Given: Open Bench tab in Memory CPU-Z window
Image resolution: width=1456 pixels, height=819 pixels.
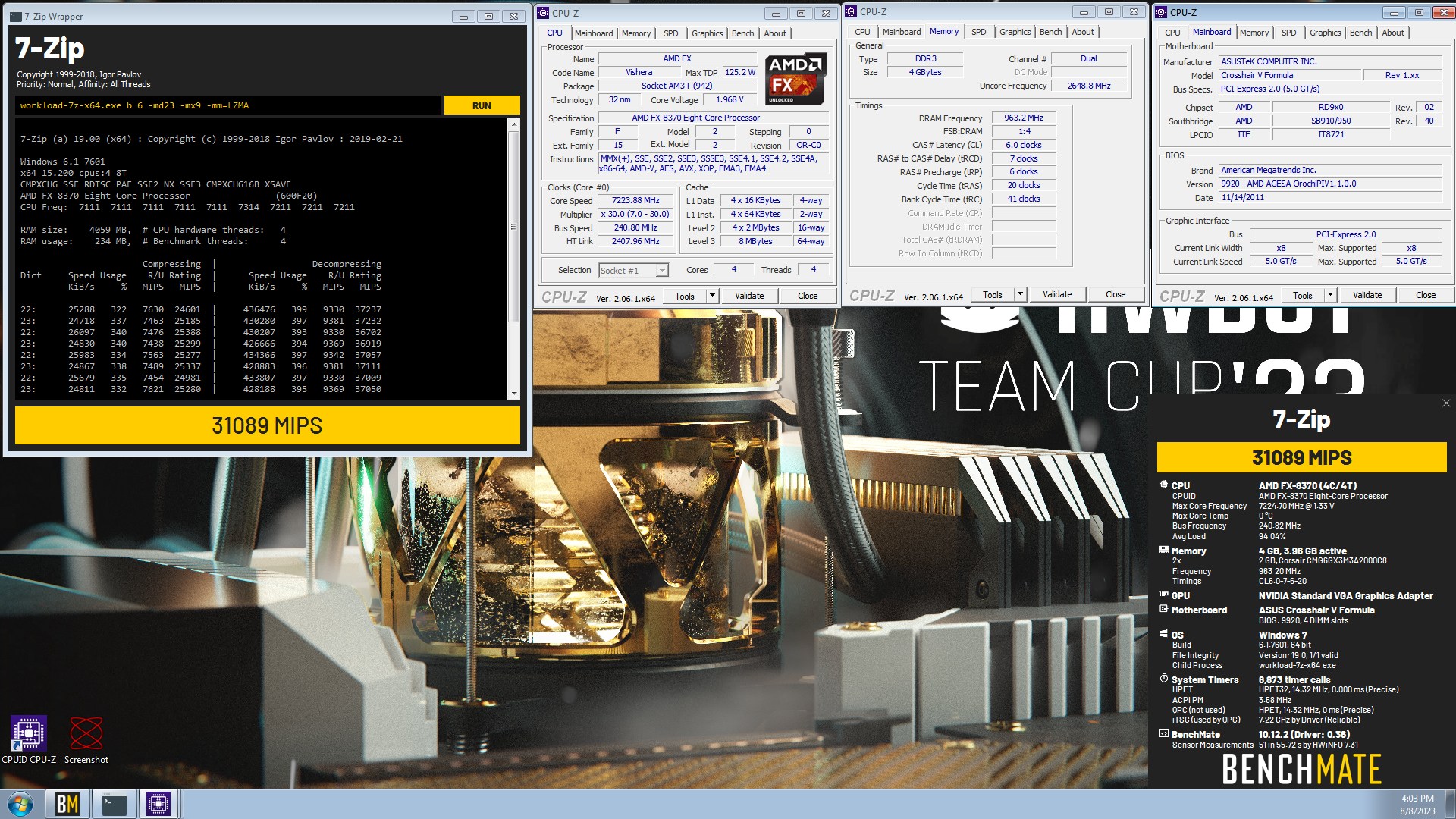Looking at the screenshot, I should 1051,32.
